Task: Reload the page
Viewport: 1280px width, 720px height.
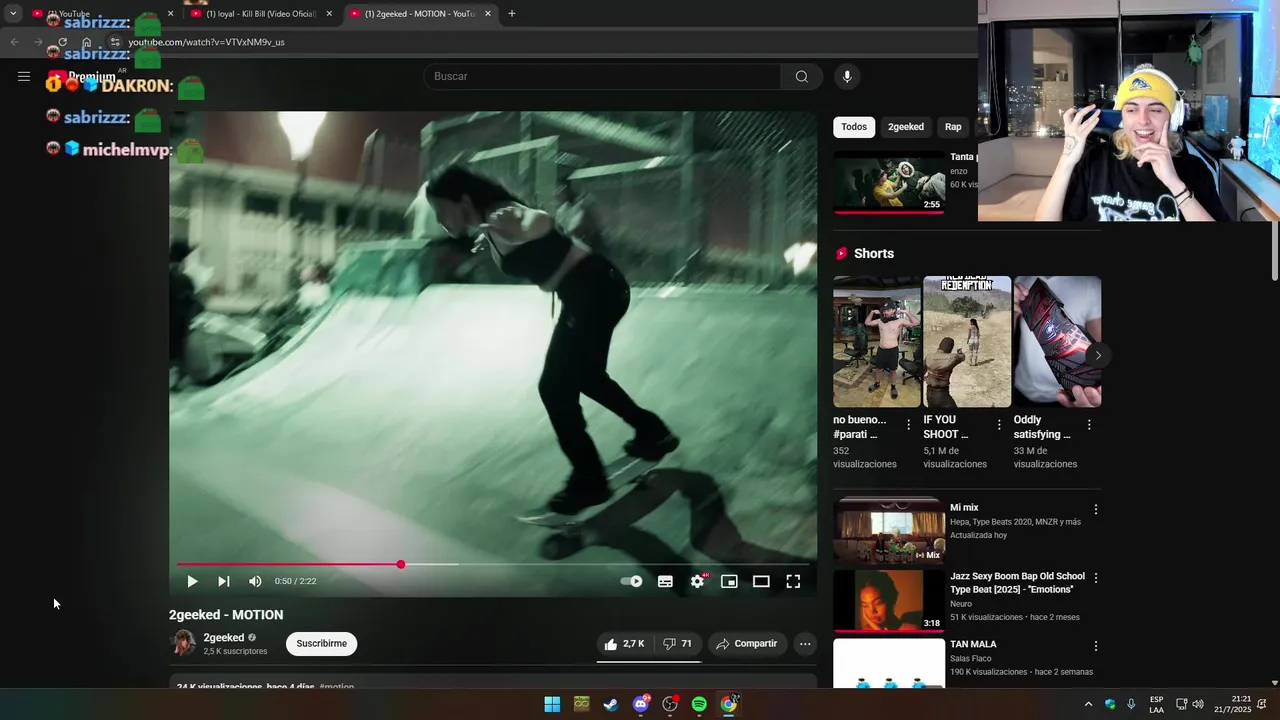Action: [x=62, y=42]
